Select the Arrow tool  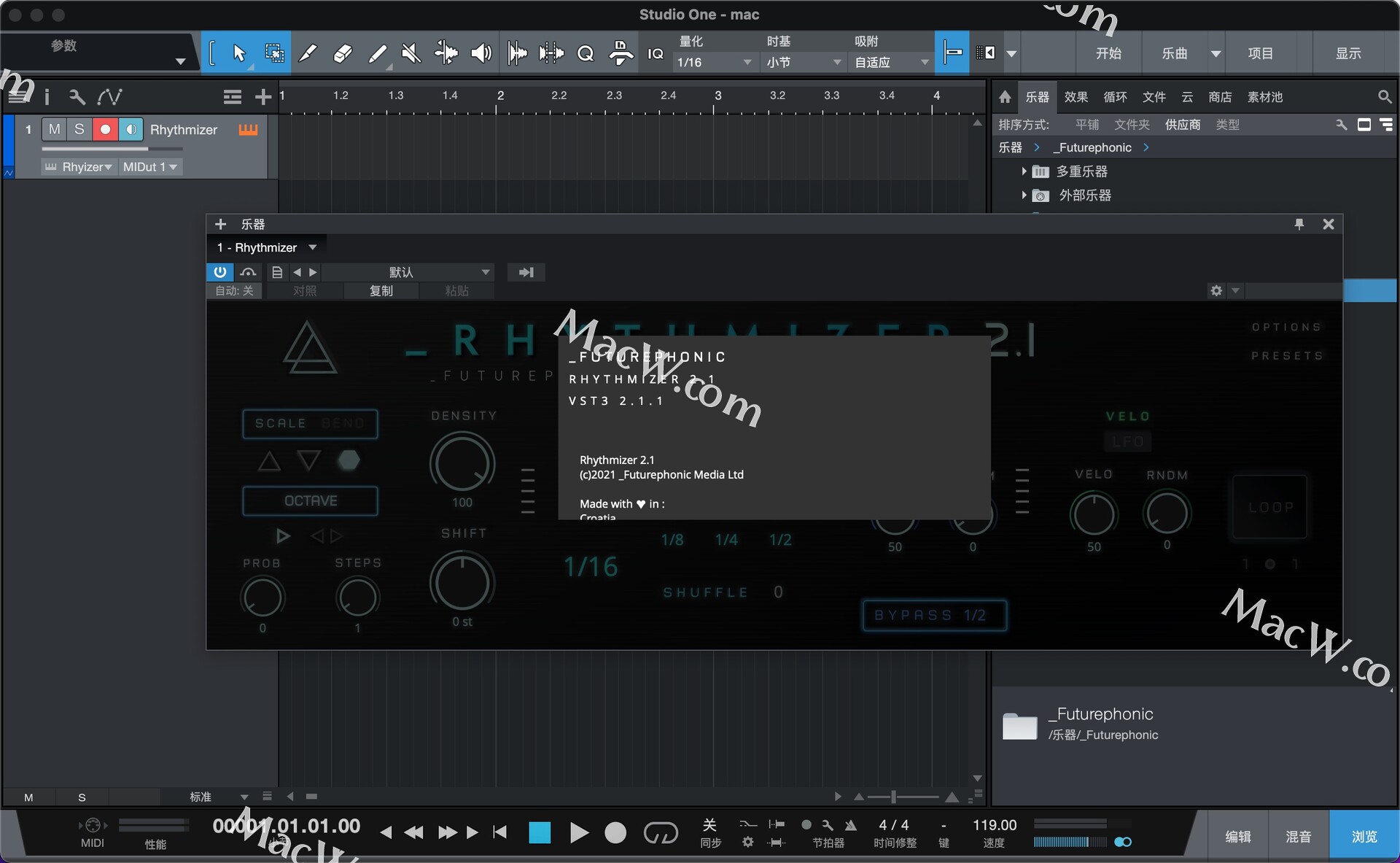(238, 53)
